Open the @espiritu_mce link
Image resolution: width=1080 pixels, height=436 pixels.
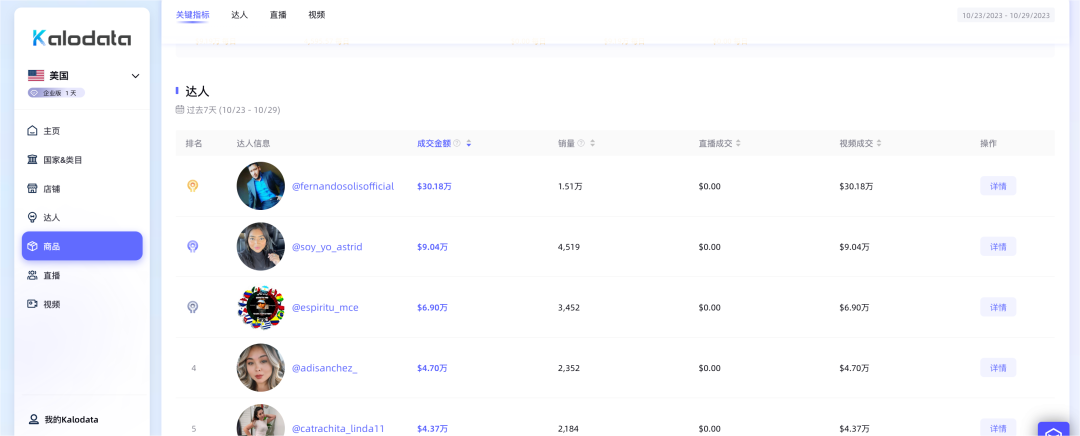coord(325,307)
